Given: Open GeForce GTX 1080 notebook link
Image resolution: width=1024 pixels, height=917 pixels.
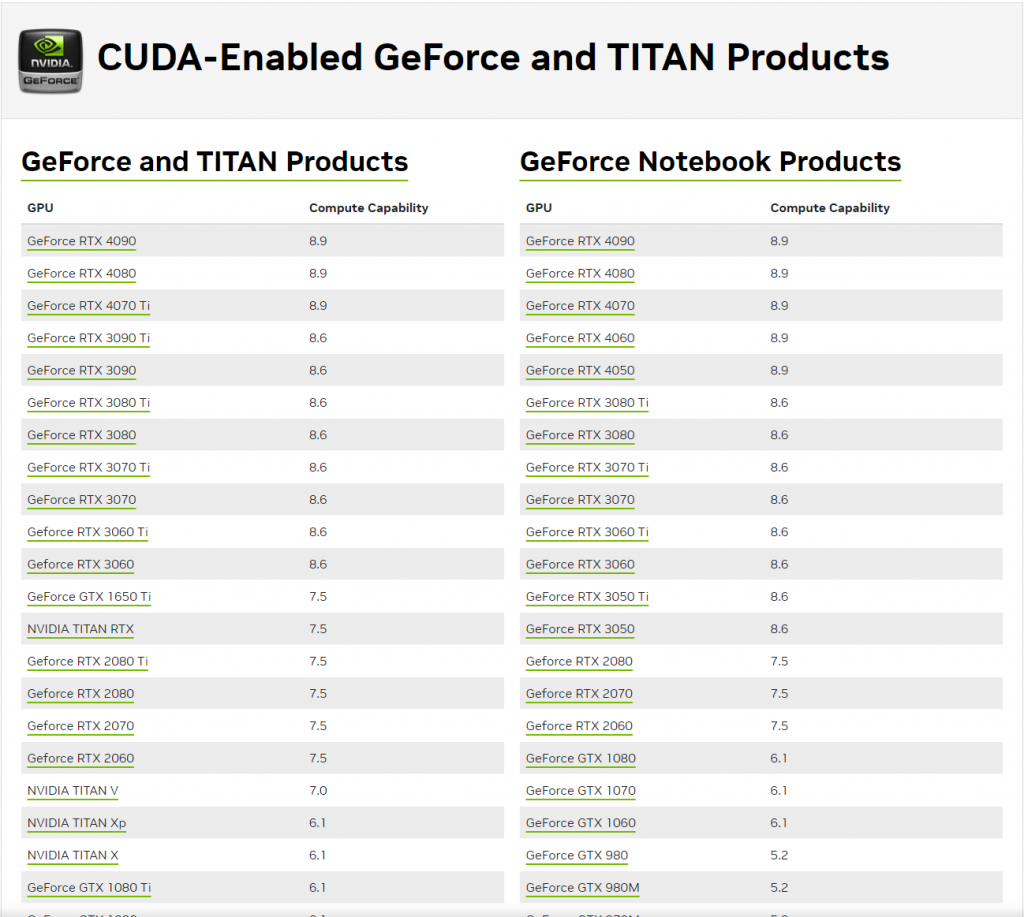Looking at the screenshot, I should coord(581,758).
